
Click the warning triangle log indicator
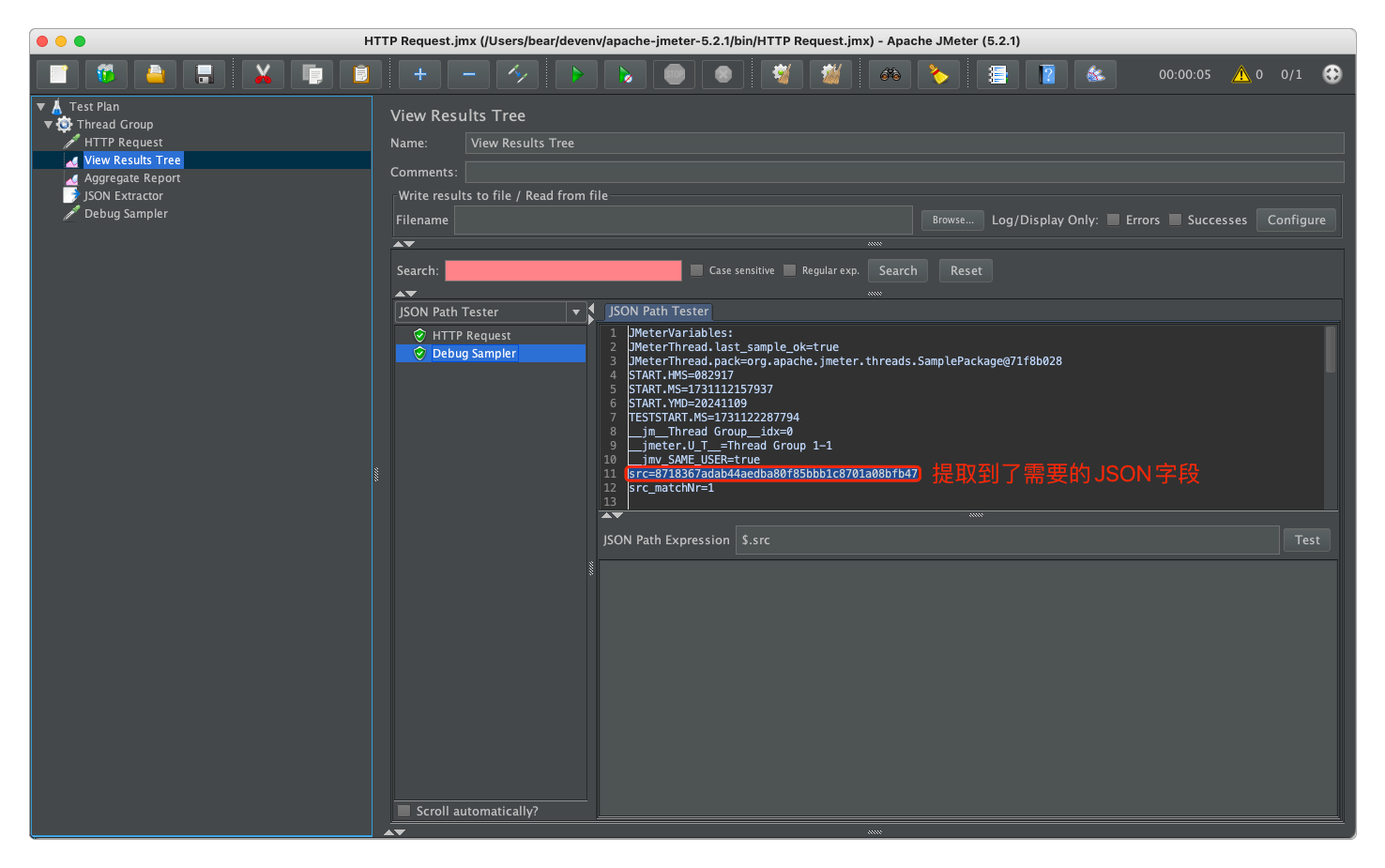(1241, 74)
